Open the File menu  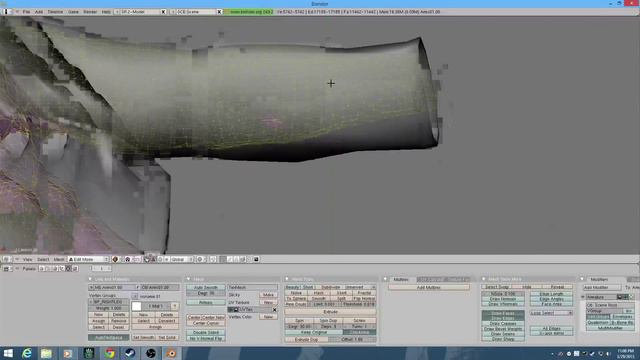tap(26, 12)
